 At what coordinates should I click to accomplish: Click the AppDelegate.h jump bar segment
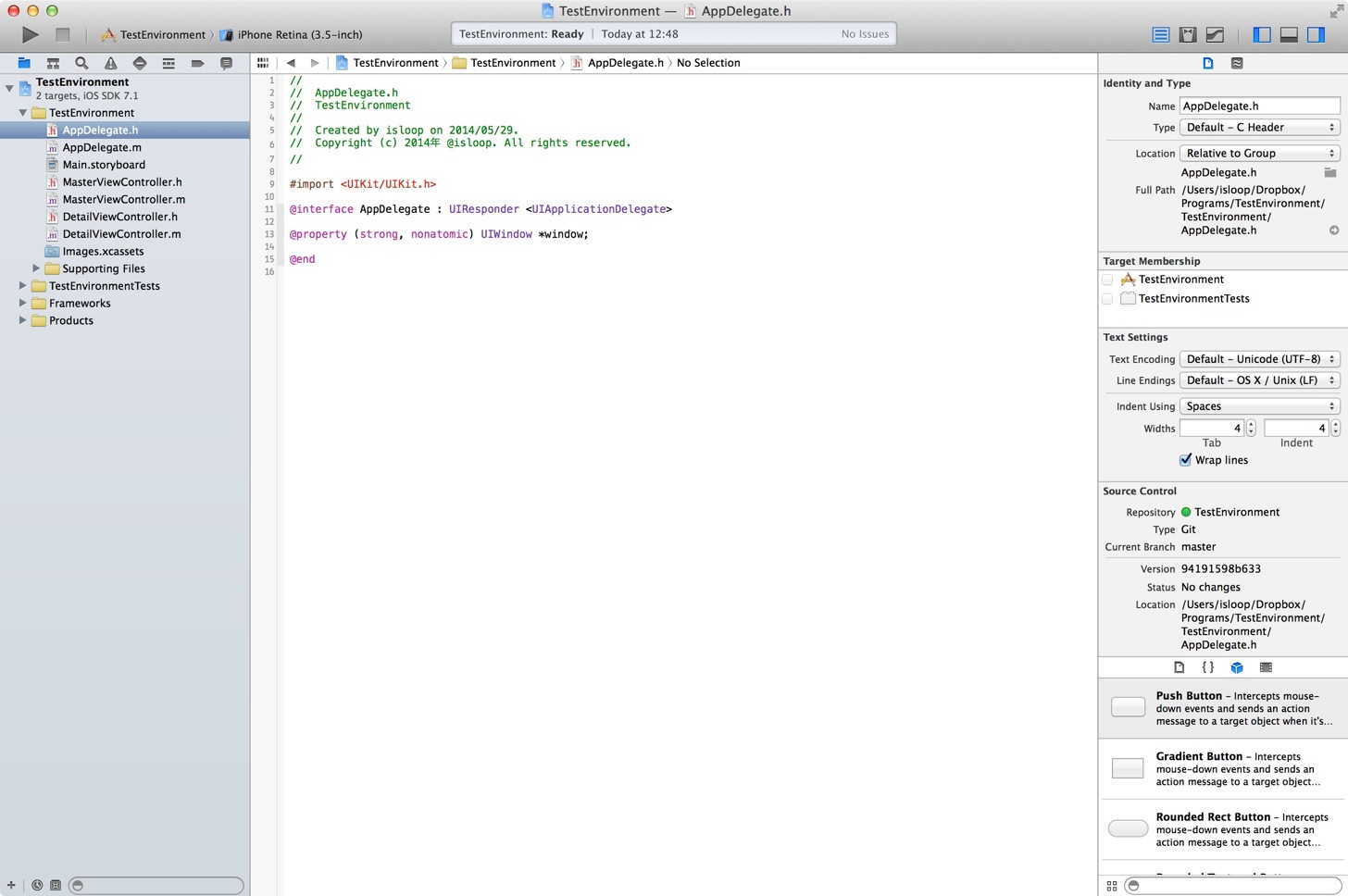click(618, 63)
